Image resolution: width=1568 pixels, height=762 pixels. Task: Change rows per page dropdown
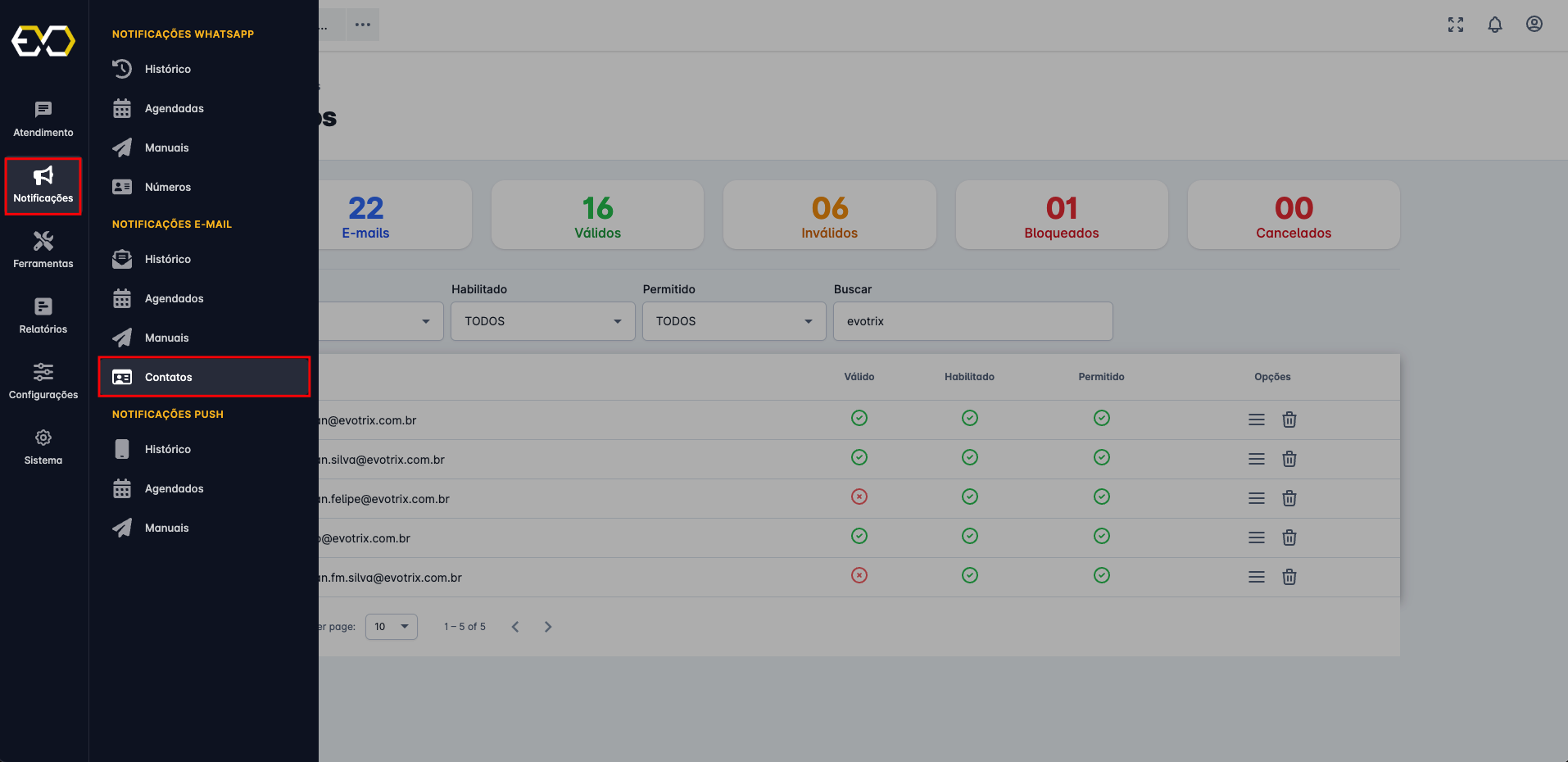391,627
